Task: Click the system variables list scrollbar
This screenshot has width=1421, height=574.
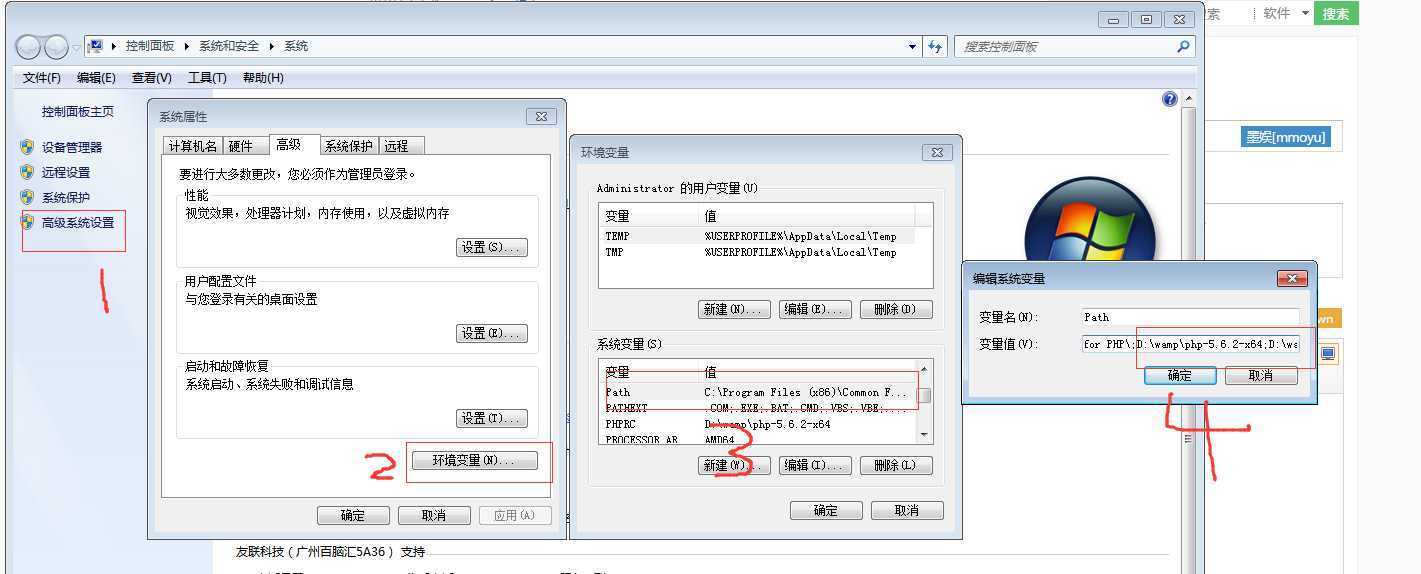Action: 925,401
